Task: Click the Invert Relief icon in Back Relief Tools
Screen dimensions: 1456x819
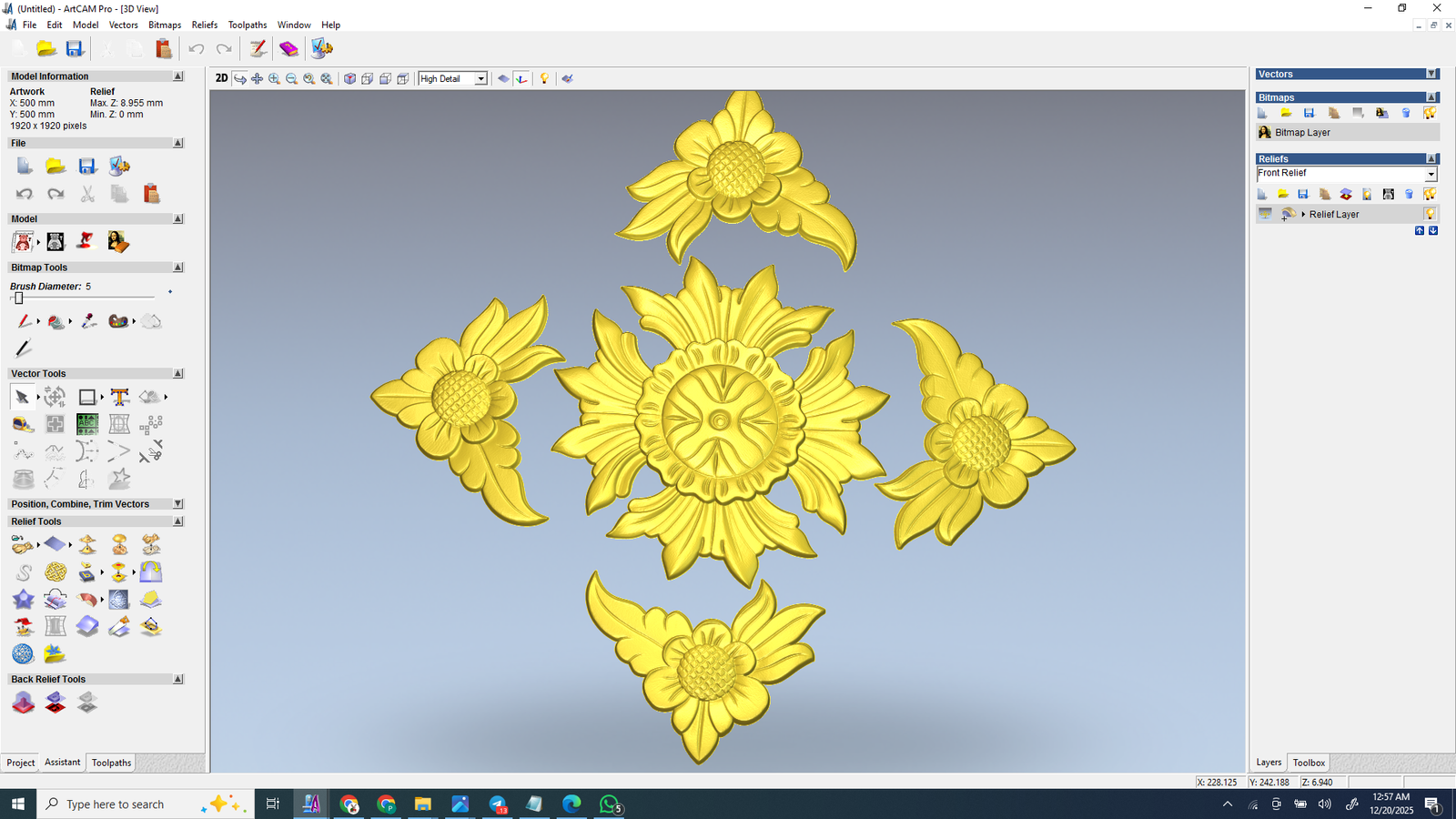Action: click(56, 703)
